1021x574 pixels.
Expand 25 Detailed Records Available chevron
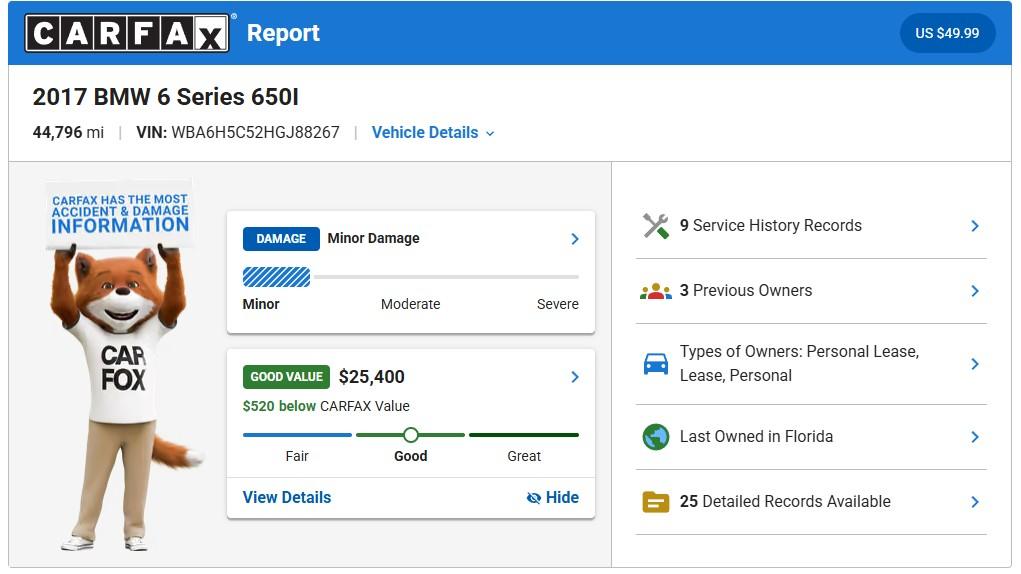pos(975,502)
